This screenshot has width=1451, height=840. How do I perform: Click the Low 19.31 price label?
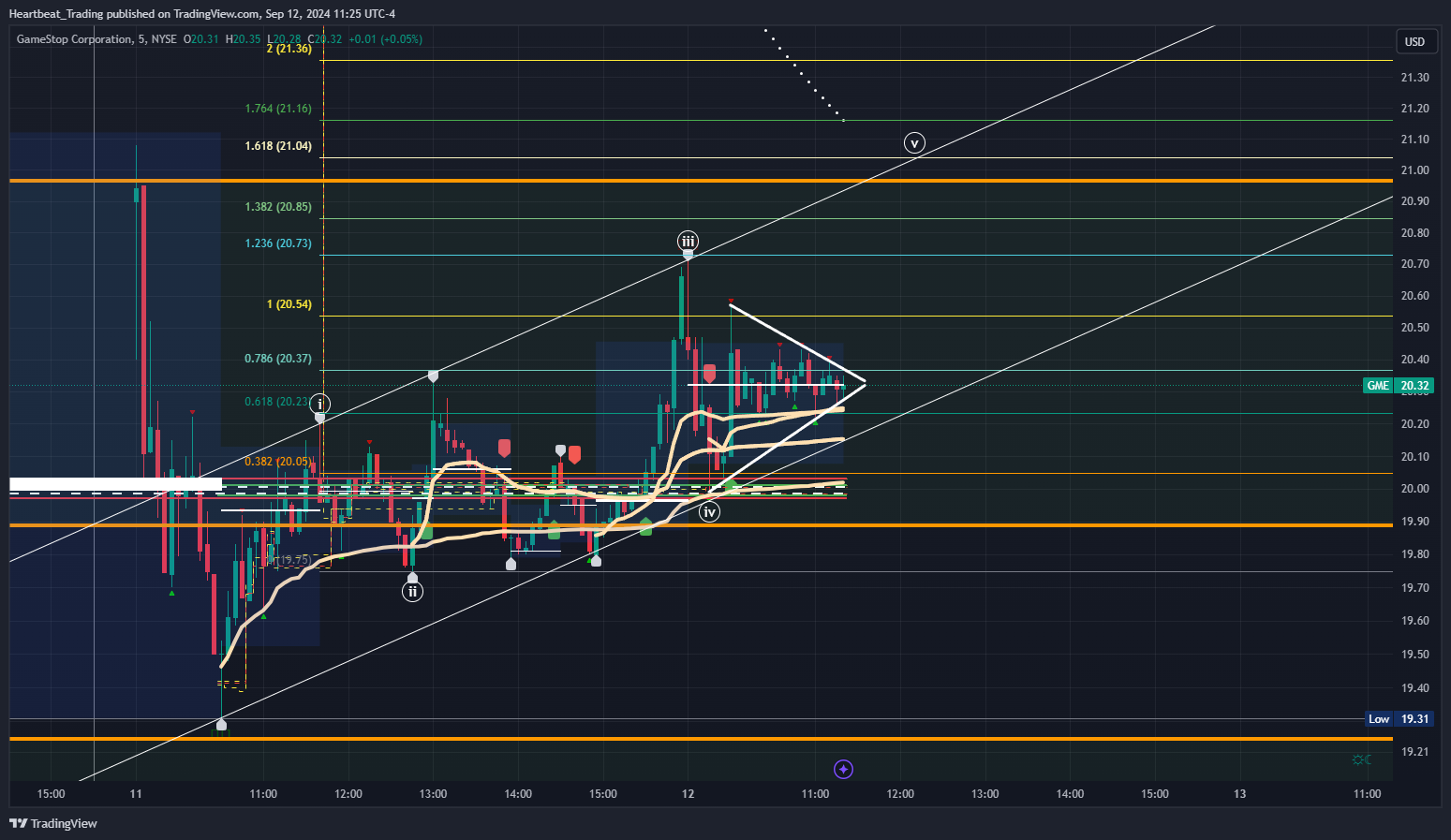pos(1399,719)
